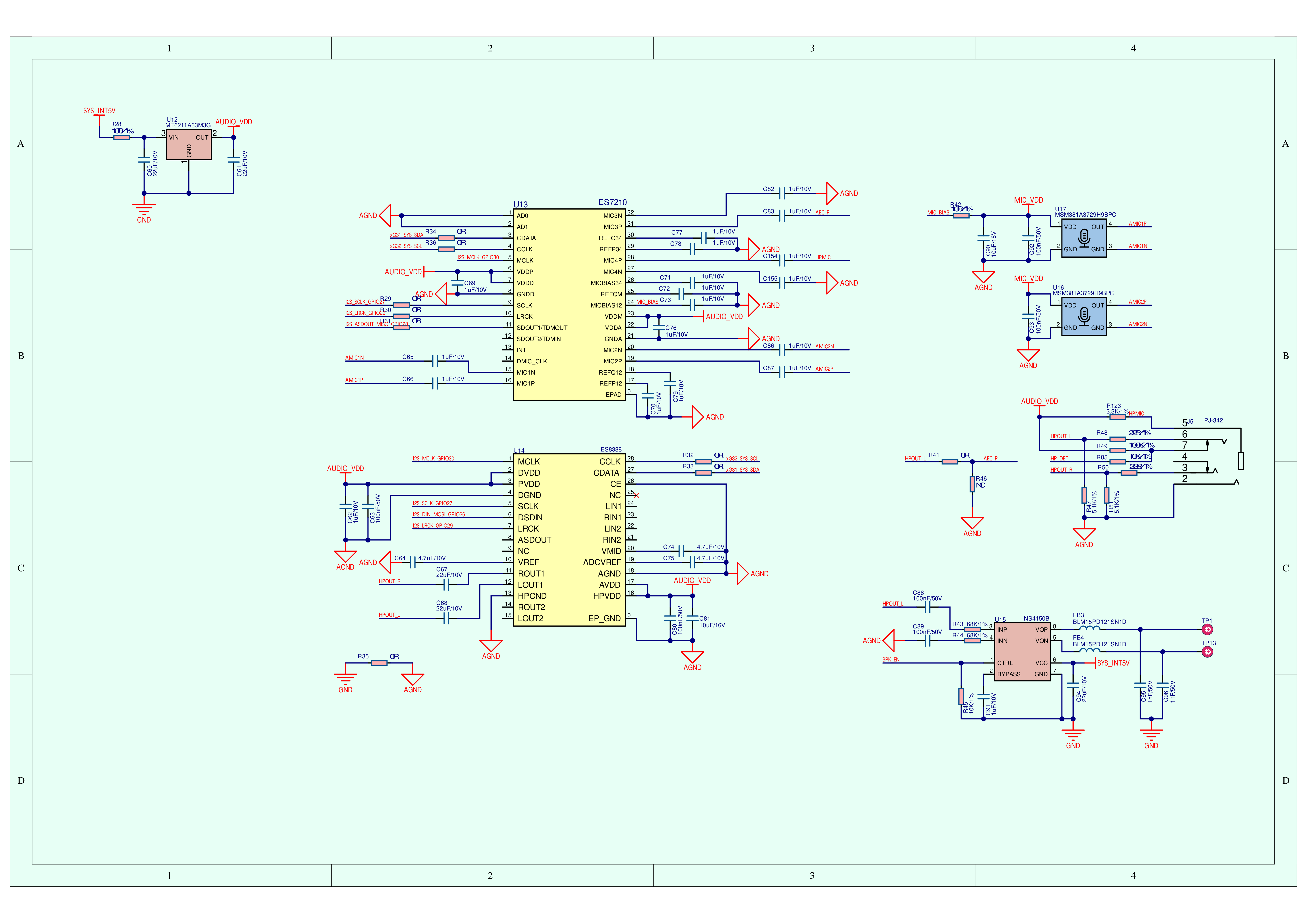Select the U15 NS4150B amplifier symbol

tap(1023, 652)
